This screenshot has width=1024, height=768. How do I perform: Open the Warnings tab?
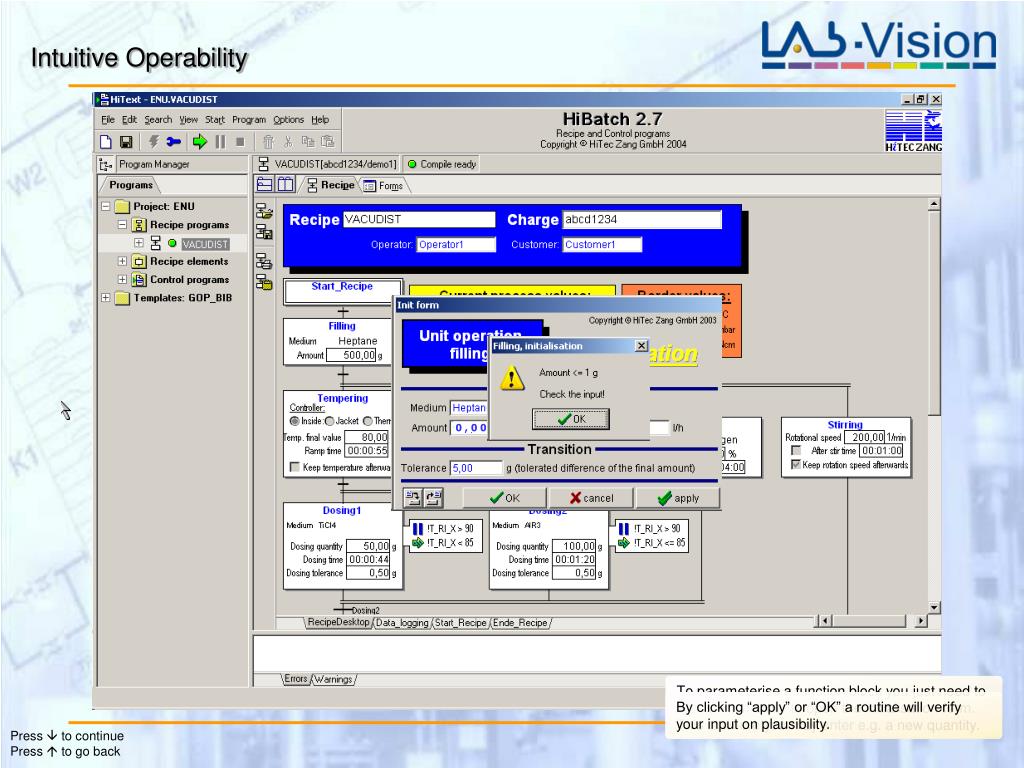tap(334, 679)
